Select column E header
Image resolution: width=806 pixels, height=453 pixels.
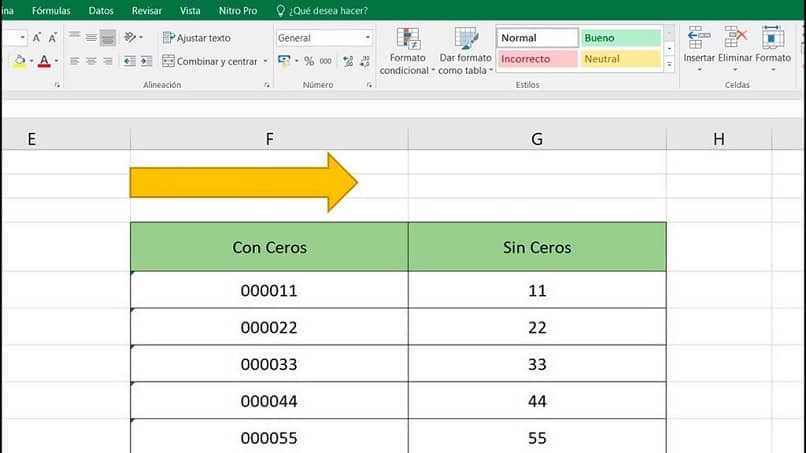click(x=32, y=139)
